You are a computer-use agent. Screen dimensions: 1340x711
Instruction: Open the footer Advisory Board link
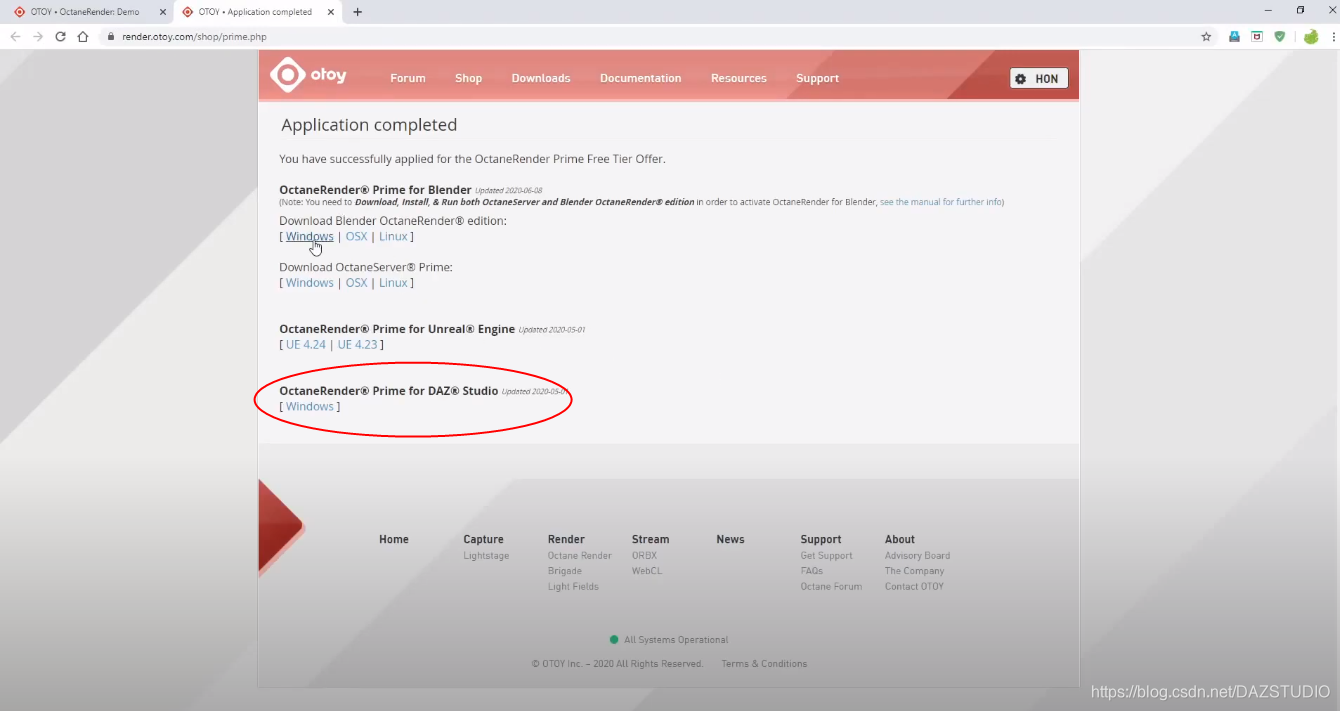pyautogui.click(x=917, y=556)
